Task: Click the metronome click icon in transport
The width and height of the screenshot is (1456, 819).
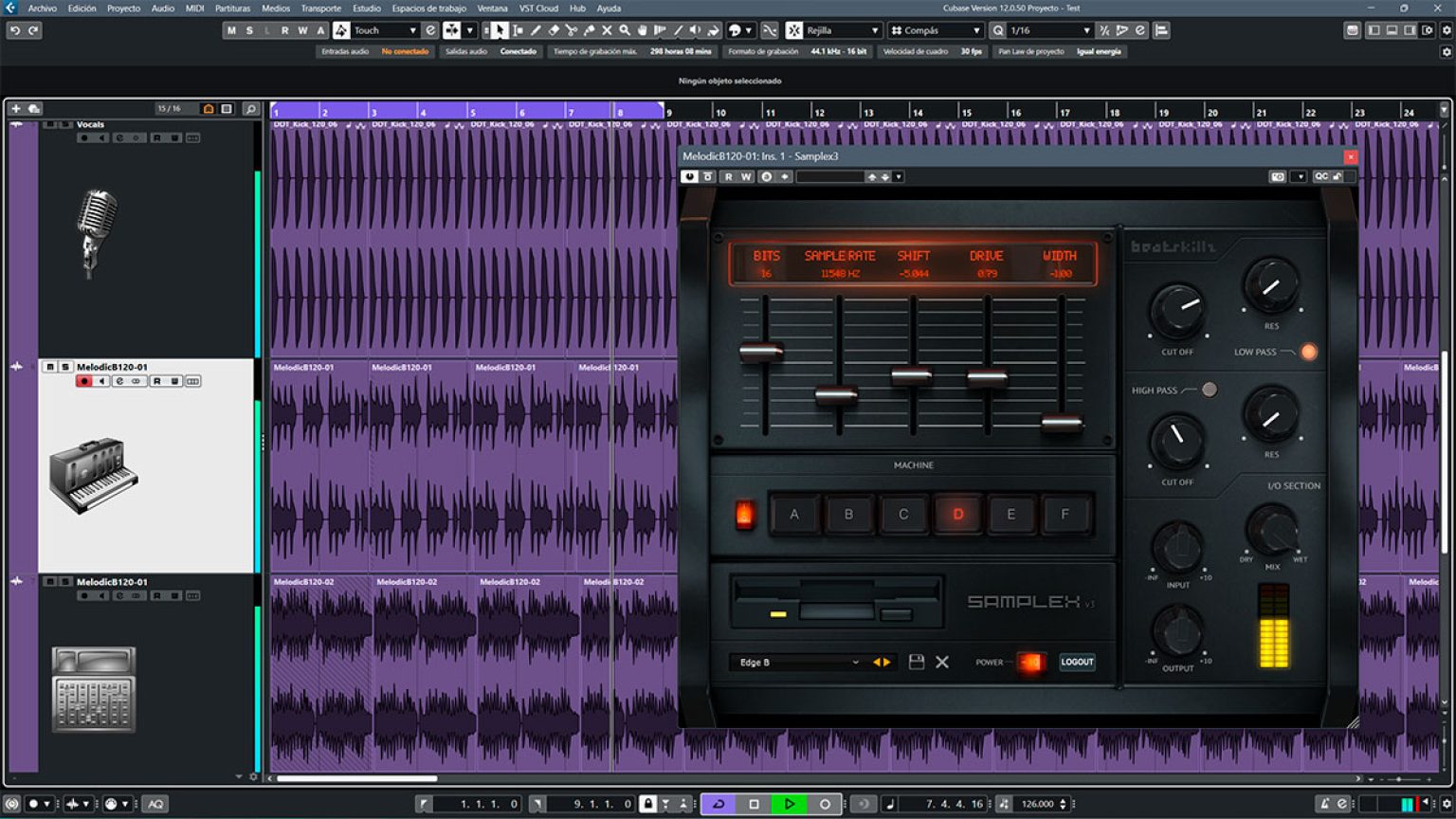Action: click(1325, 804)
